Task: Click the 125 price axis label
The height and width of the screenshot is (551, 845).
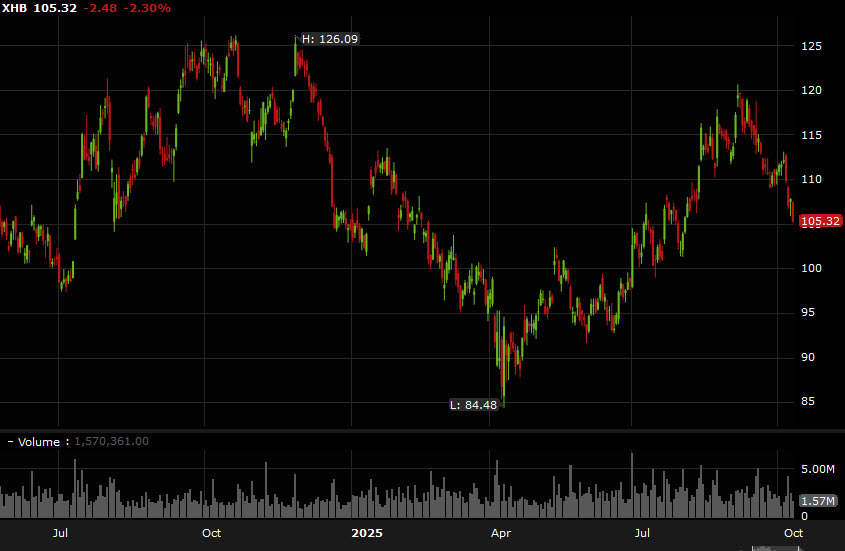Action: click(811, 46)
